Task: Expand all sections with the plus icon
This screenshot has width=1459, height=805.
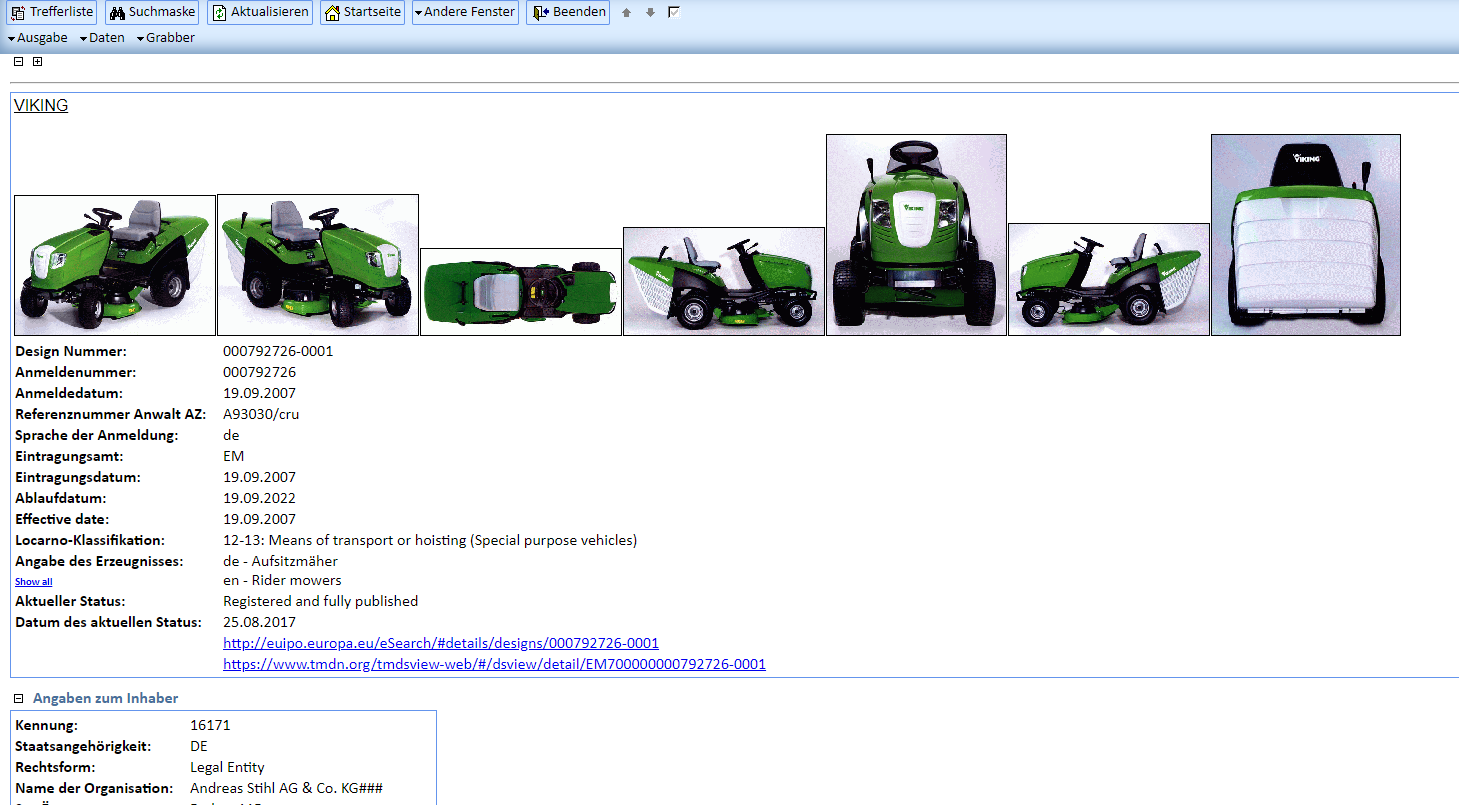Action: click(37, 62)
